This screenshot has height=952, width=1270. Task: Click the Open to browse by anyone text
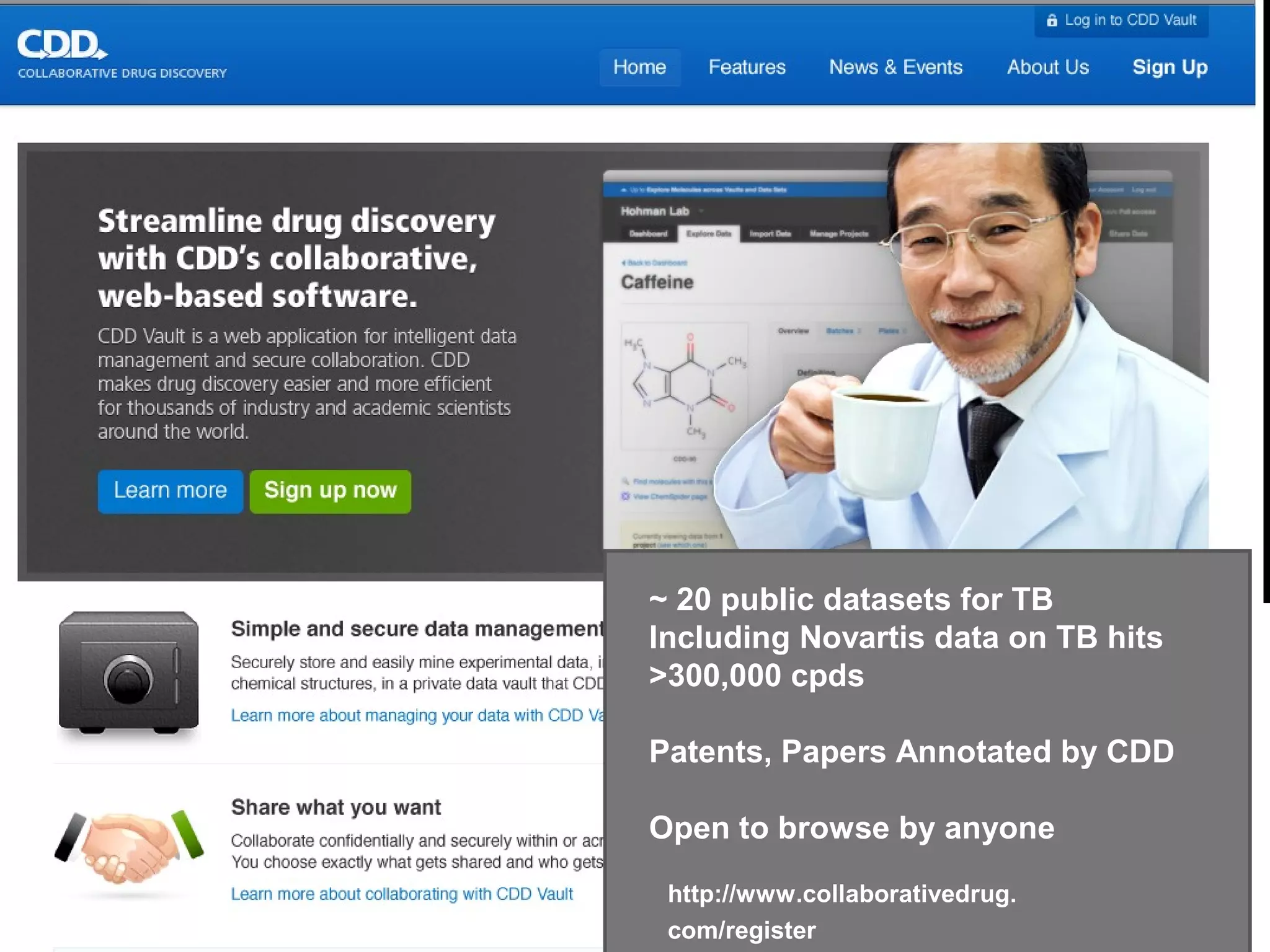click(851, 827)
